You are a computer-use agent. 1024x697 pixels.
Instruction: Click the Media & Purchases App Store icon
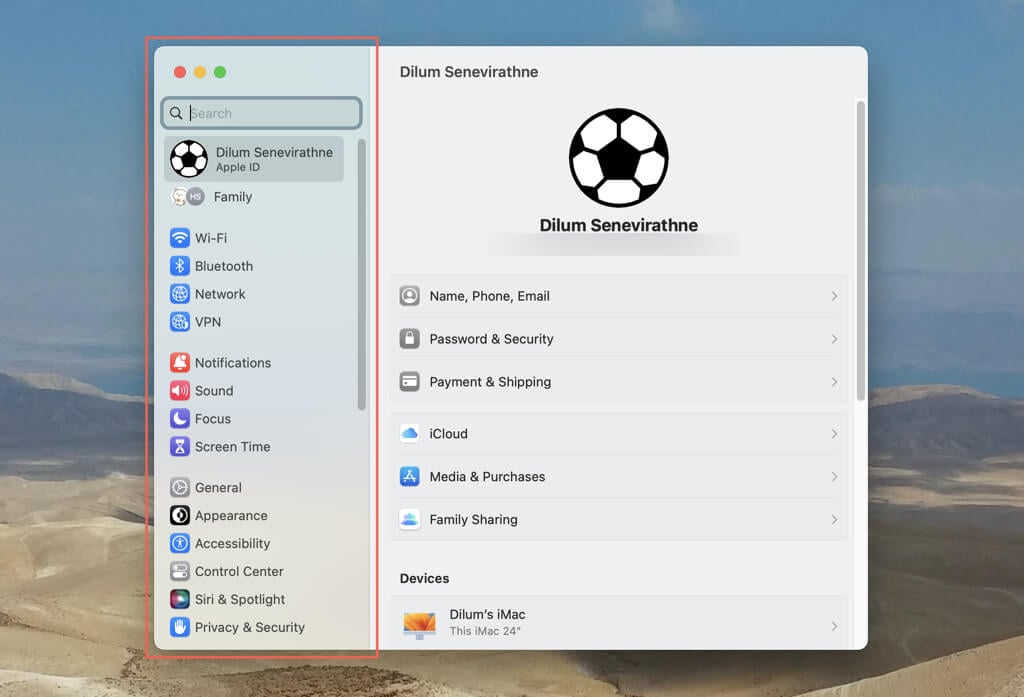(x=409, y=477)
